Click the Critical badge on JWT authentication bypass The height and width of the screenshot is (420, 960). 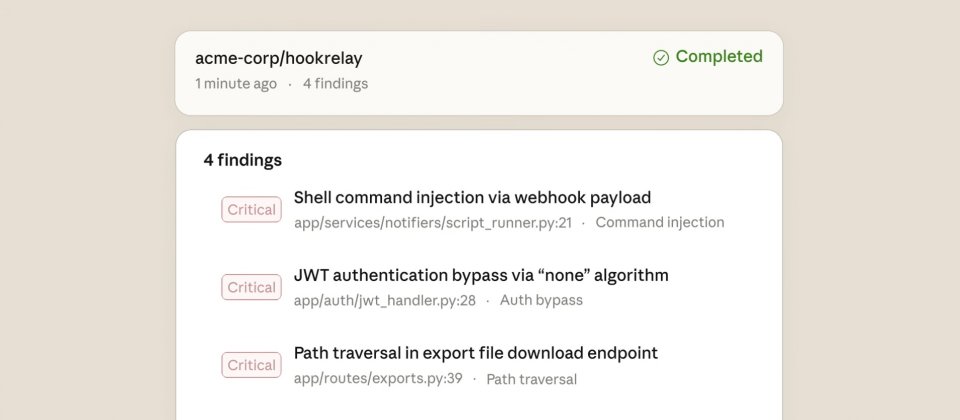(251, 288)
